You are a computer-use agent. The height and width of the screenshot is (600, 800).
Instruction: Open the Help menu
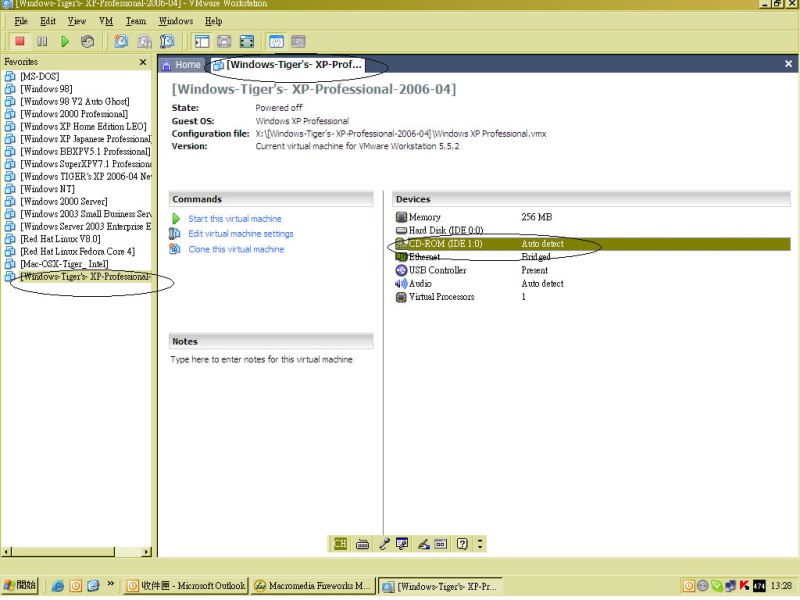pyautogui.click(x=213, y=21)
